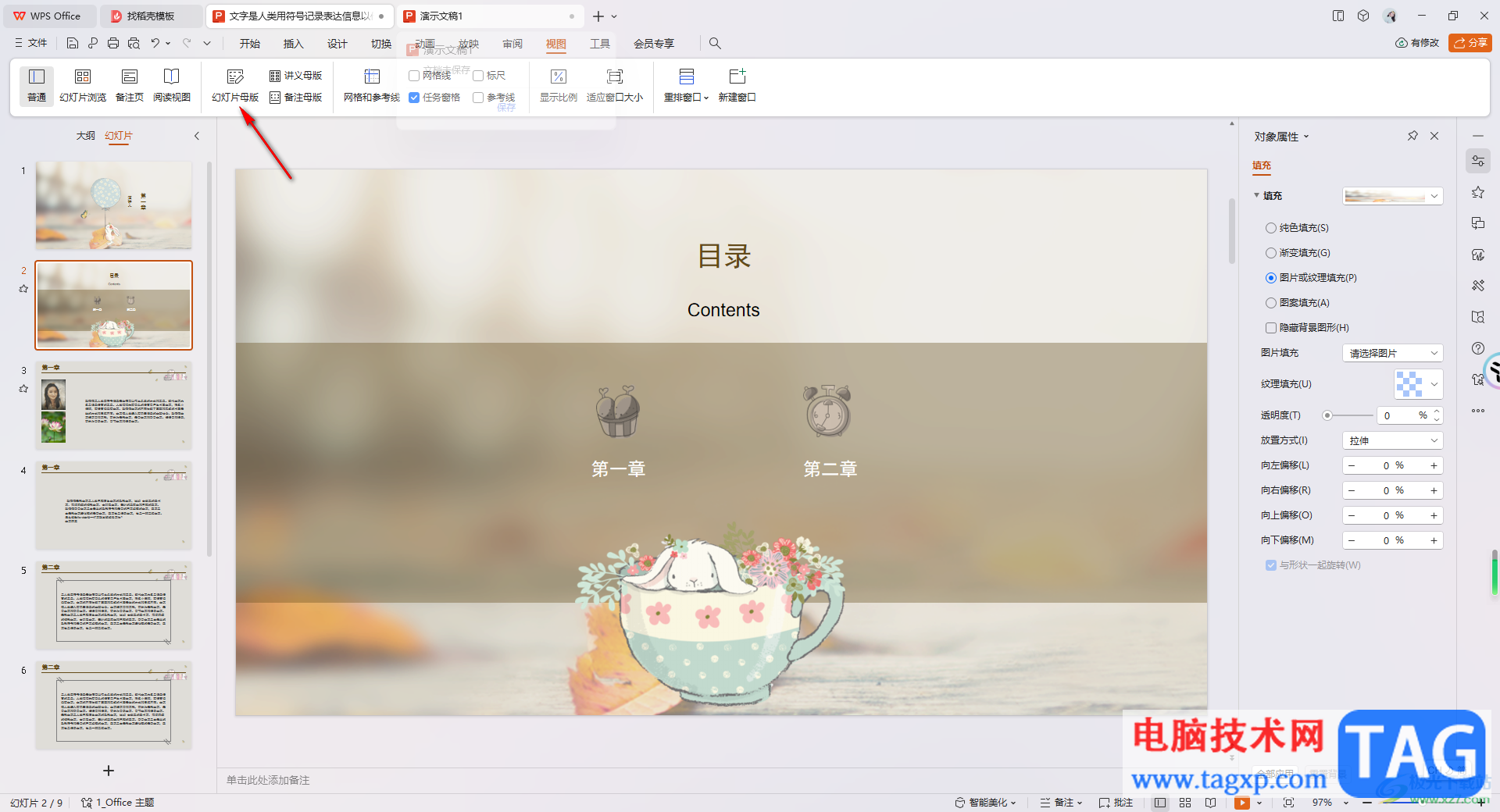Fit slide to window size (适应窗口大小)
Image resolution: width=1500 pixels, height=812 pixels.
pos(615,85)
